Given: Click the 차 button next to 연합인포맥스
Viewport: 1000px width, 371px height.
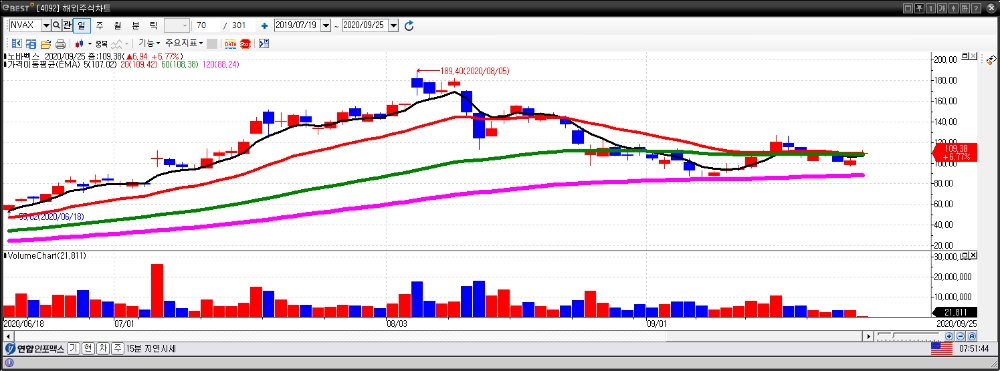Looking at the screenshot, I should pos(102,349).
